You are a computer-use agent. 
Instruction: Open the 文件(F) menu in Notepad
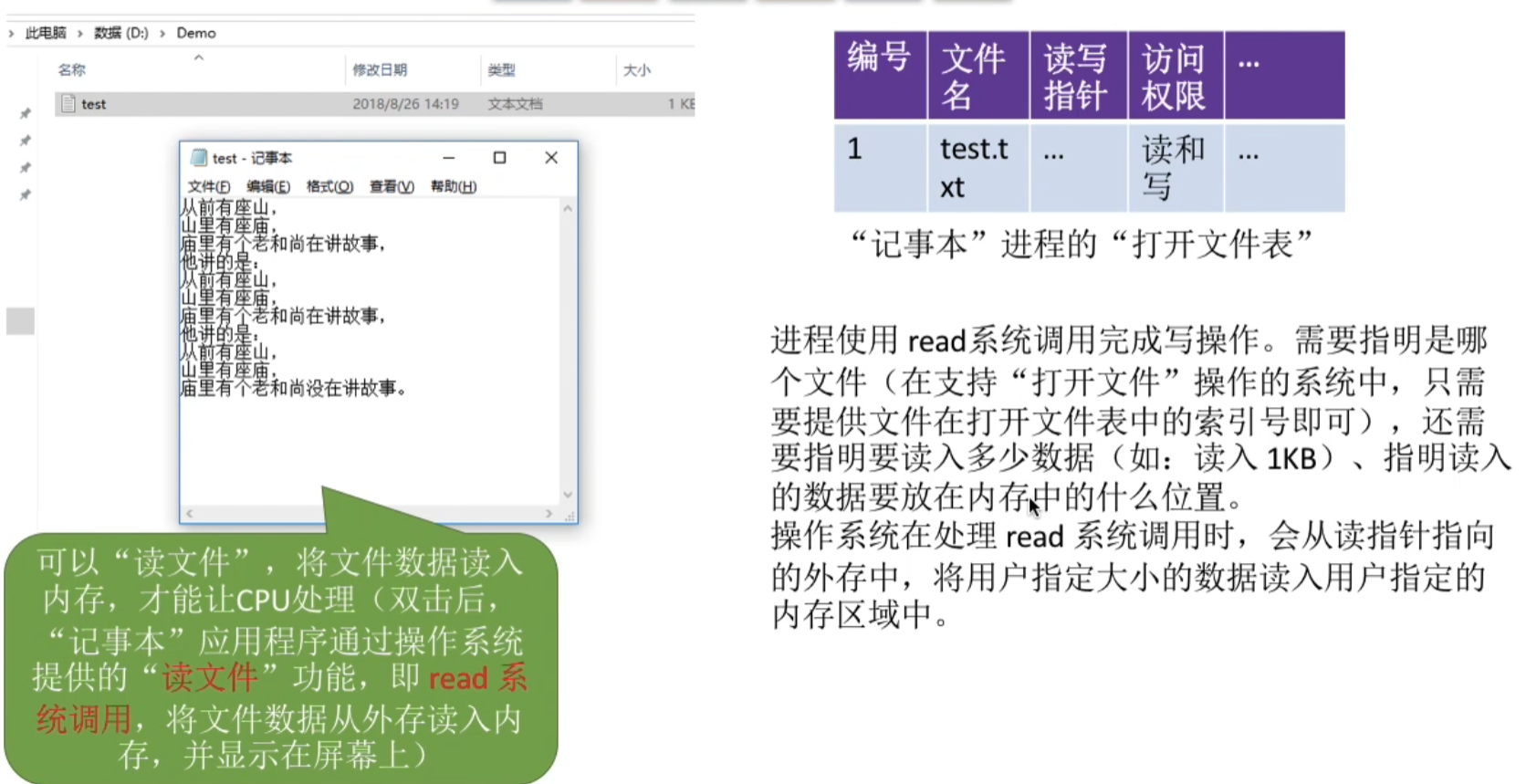coord(208,186)
